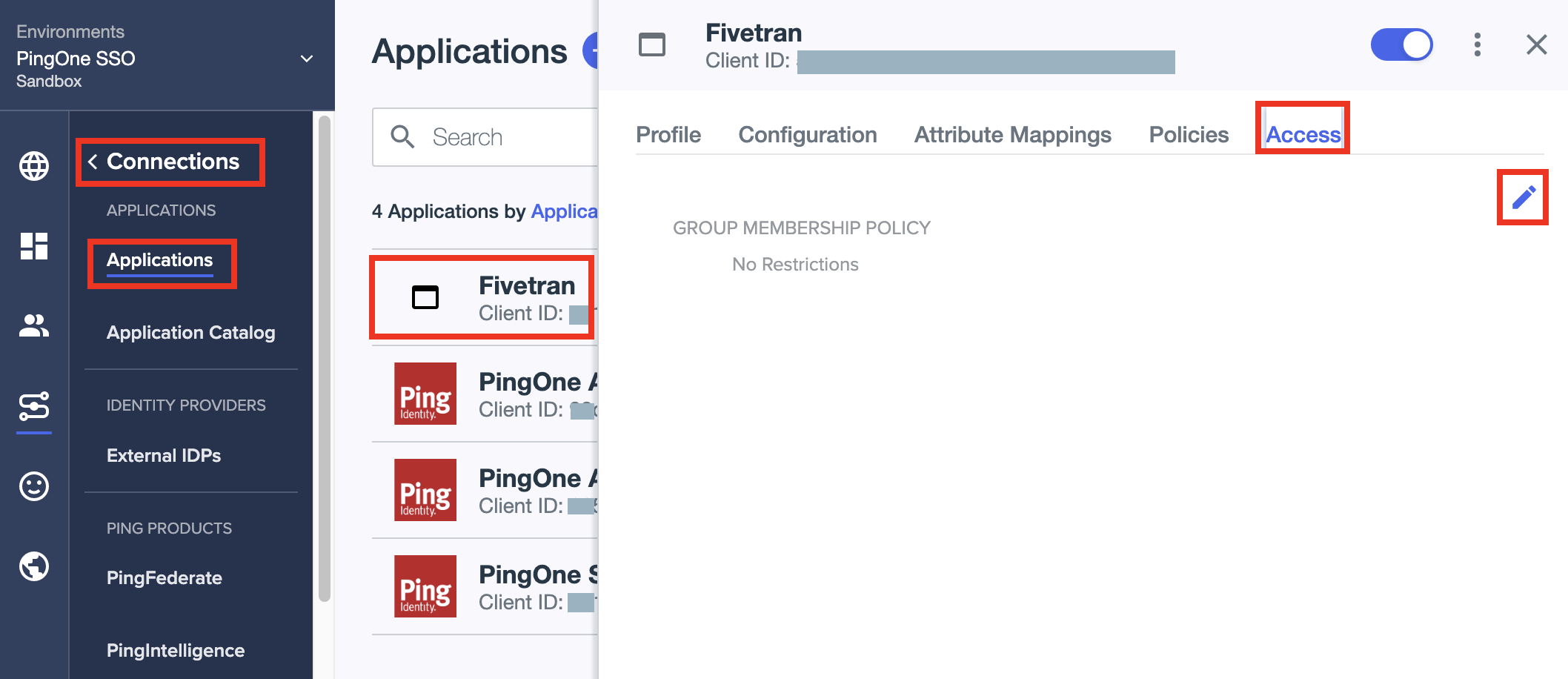Image resolution: width=1568 pixels, height=679 pixels.
Task: Click the Fivetran Client ID in panel header
Action: click(x=940, y=62)
